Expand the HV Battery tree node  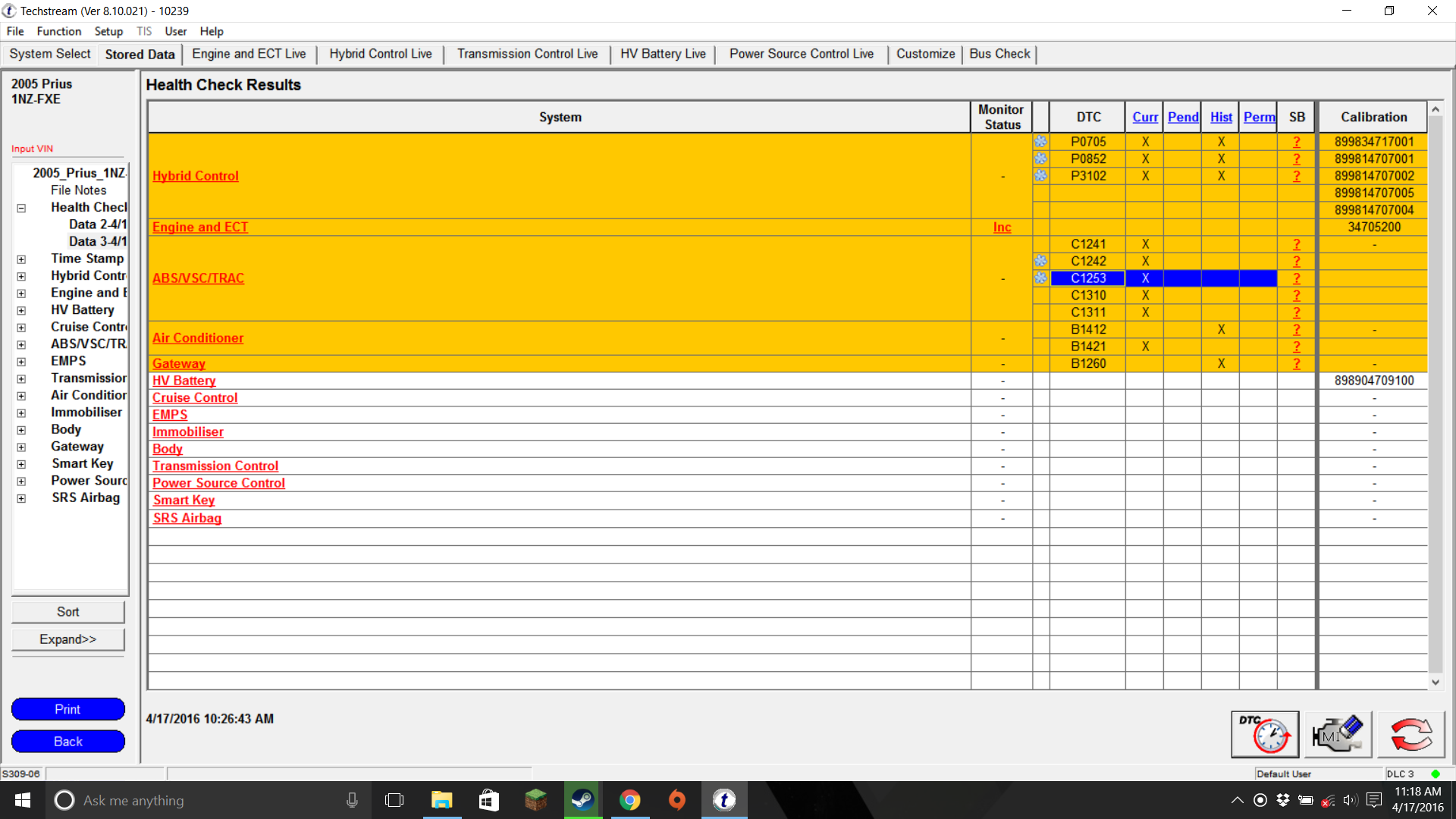pyautogui.click(x=21, y=311)
